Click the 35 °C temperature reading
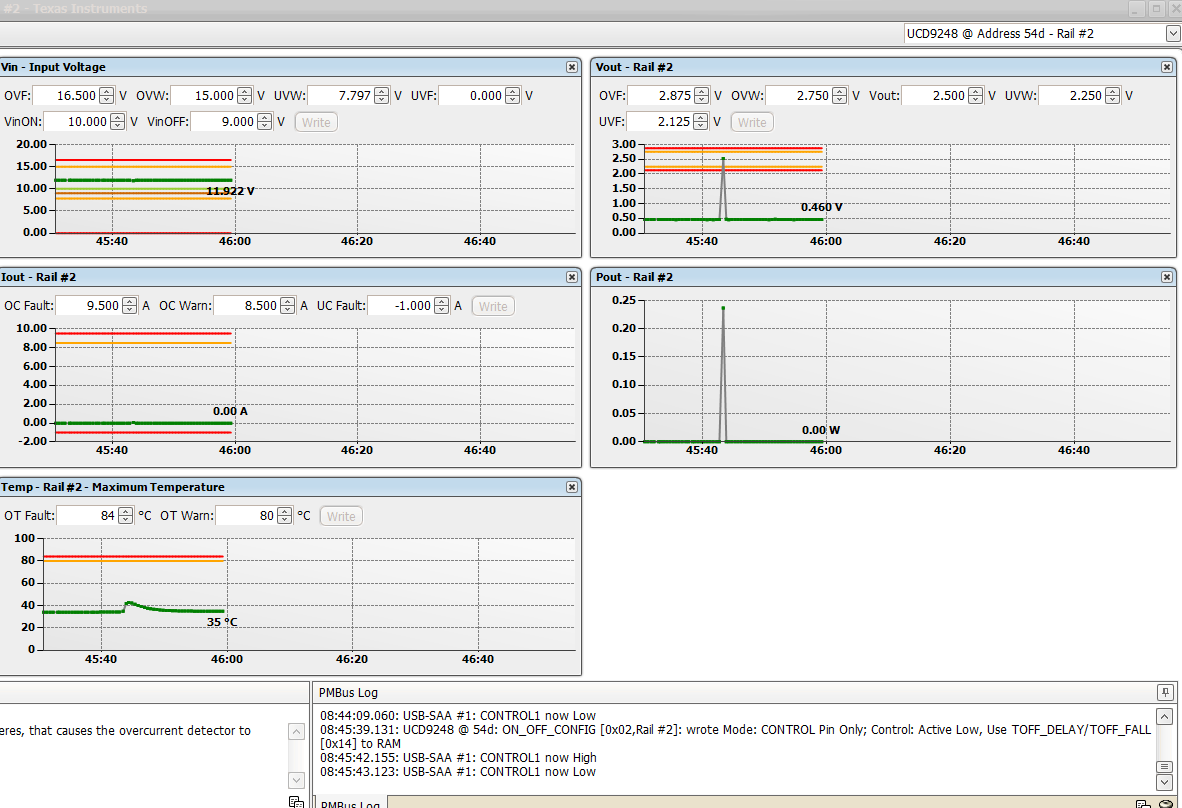The width and height of the screenshot is (1182, 808). [222, 622]
